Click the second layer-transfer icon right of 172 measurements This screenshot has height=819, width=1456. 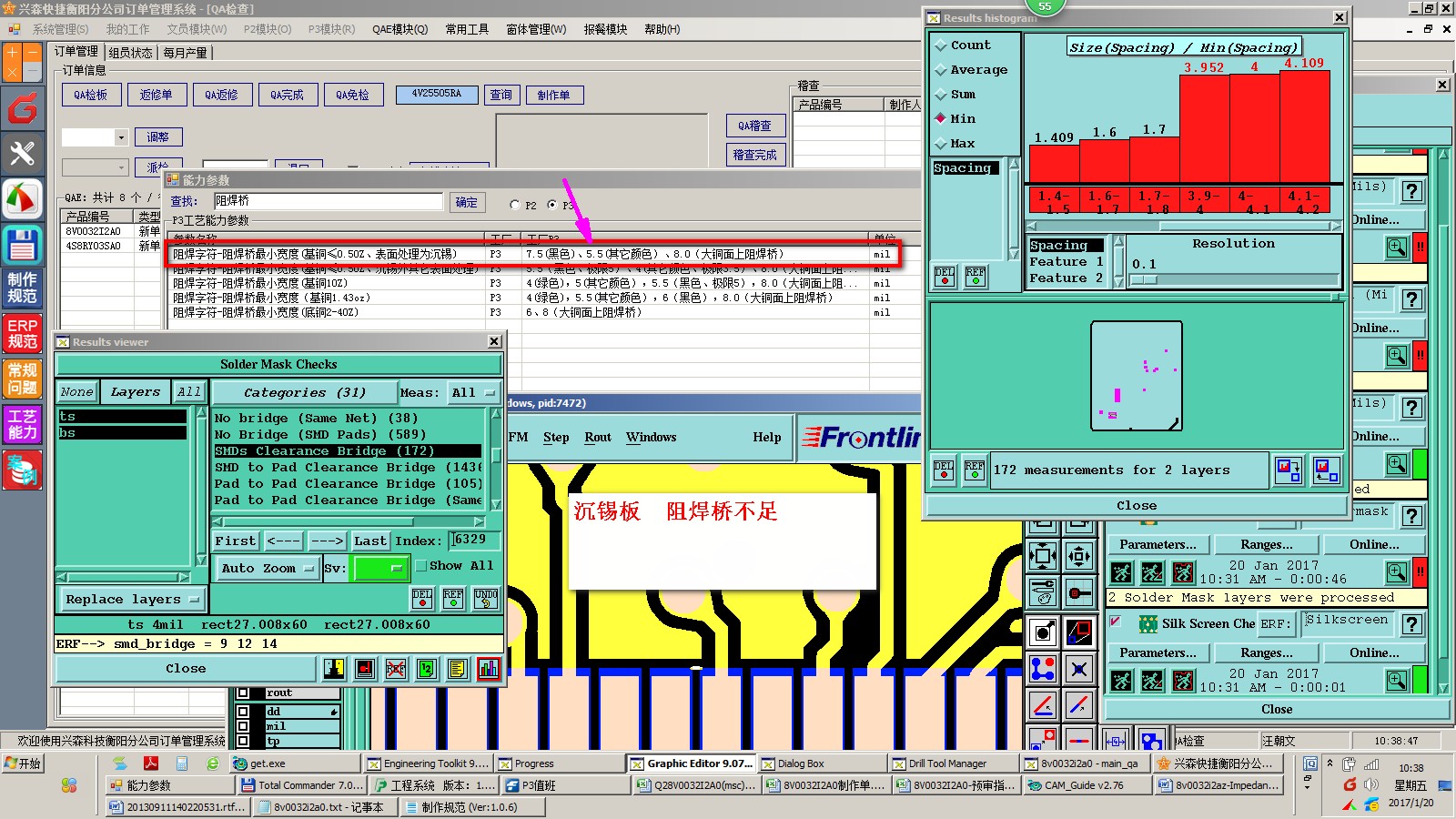coord(1327,470)
